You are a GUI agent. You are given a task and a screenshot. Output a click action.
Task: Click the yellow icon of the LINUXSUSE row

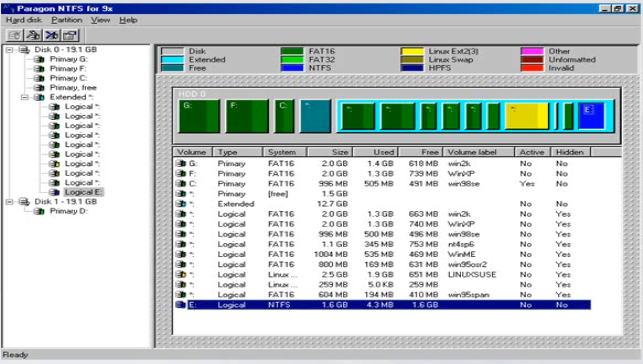click(180, 275)
